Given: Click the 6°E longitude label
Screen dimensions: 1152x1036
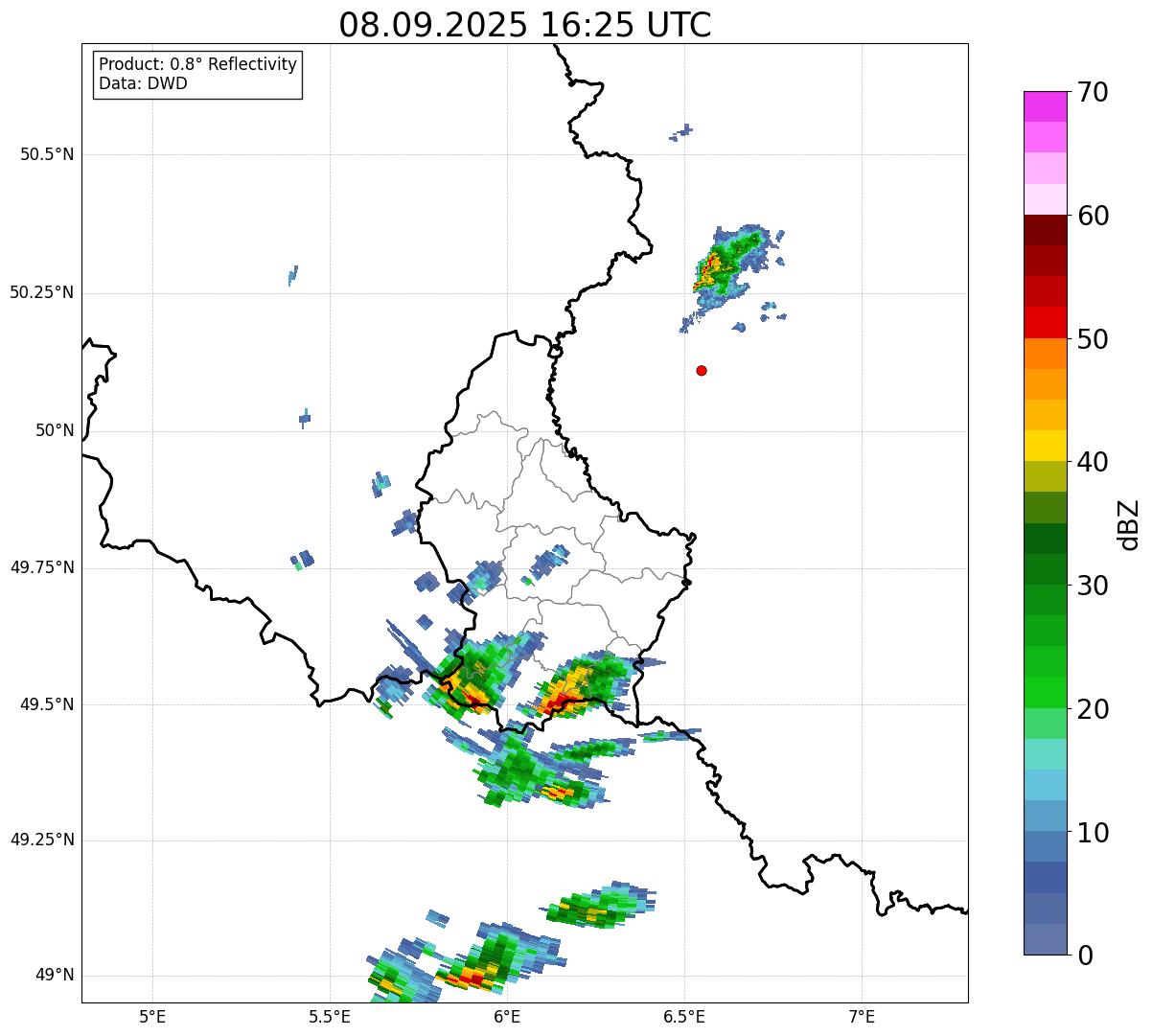Looking at the screenshot, I should [x=507, y=1017].
